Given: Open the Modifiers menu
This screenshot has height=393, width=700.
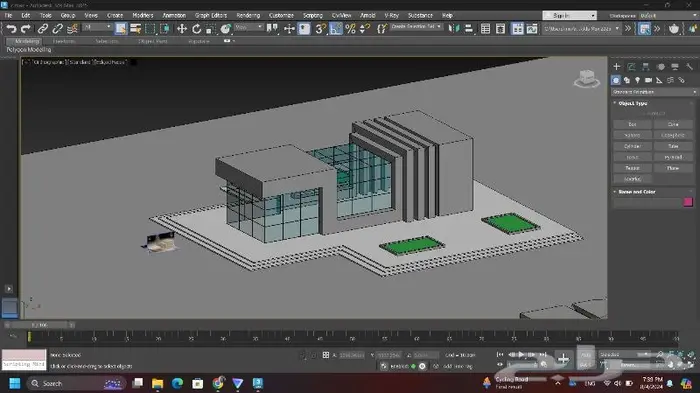Looking at the screenshot, I should pyautogui.click(x=142, y=15).
